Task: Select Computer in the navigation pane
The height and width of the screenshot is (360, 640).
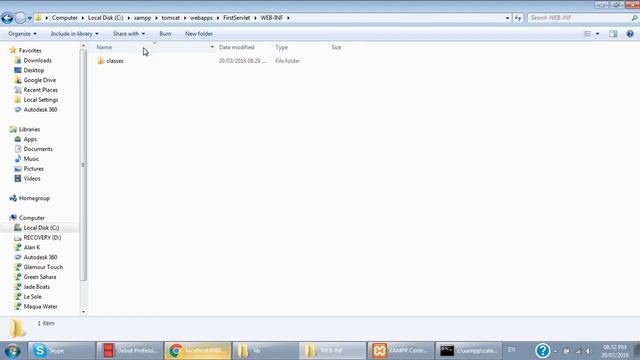Action: [31, 218]
